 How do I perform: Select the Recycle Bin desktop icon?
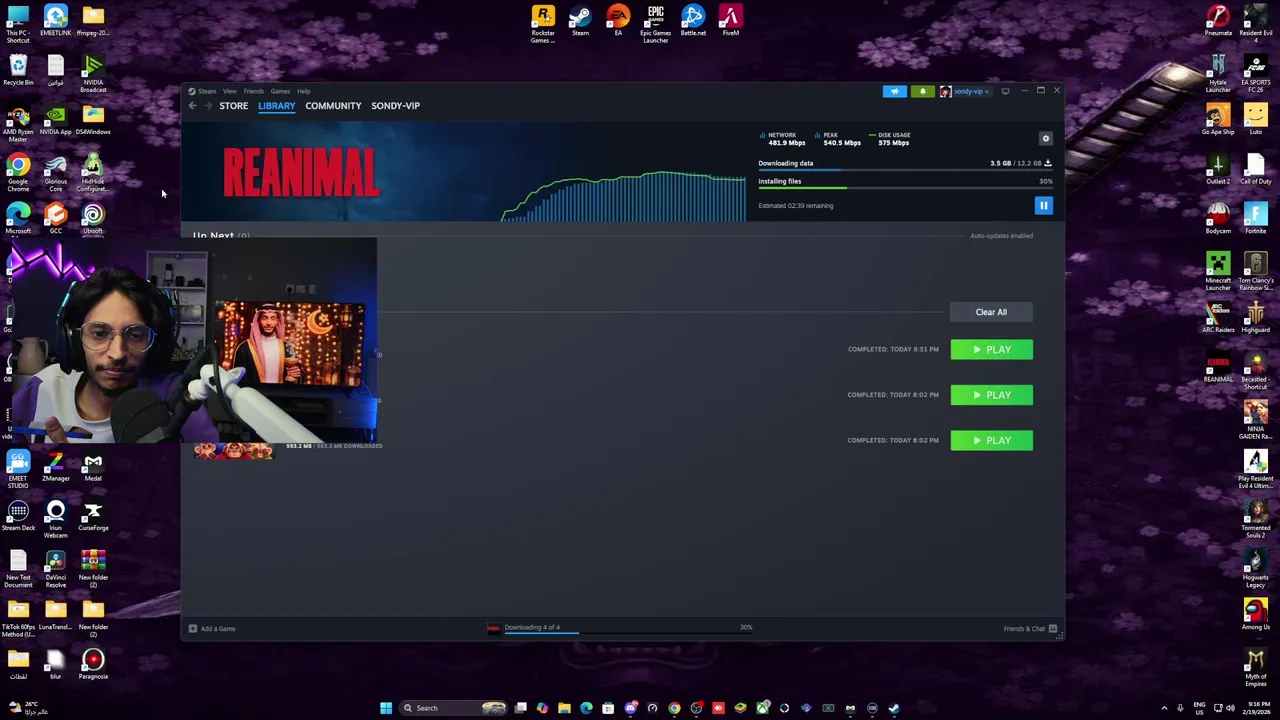[18, 70]
